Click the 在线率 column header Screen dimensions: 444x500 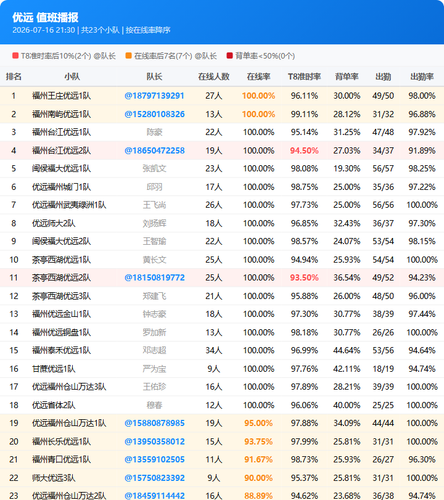click(258, 77)
